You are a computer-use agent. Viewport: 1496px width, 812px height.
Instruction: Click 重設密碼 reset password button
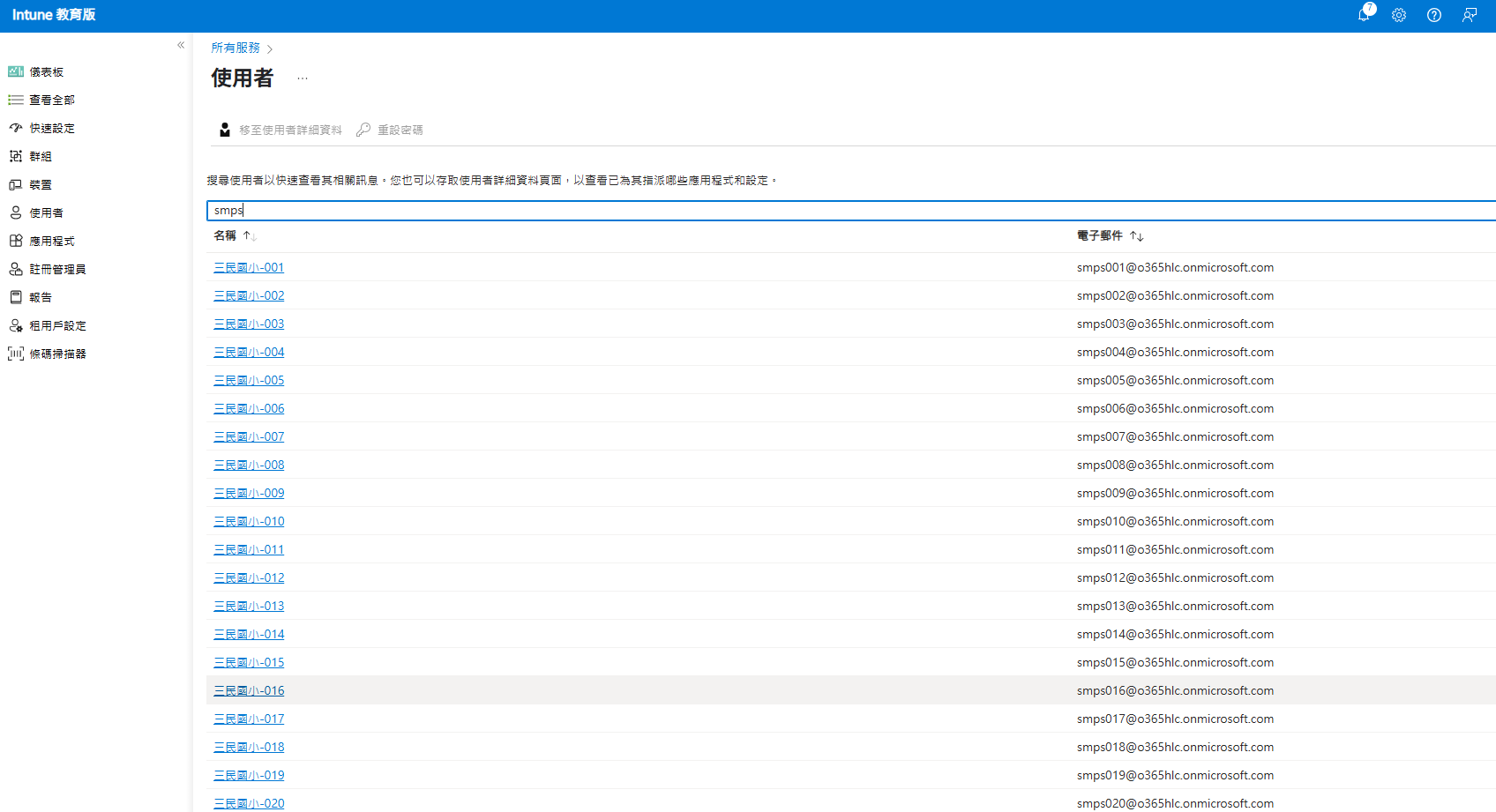pos(390,130)
